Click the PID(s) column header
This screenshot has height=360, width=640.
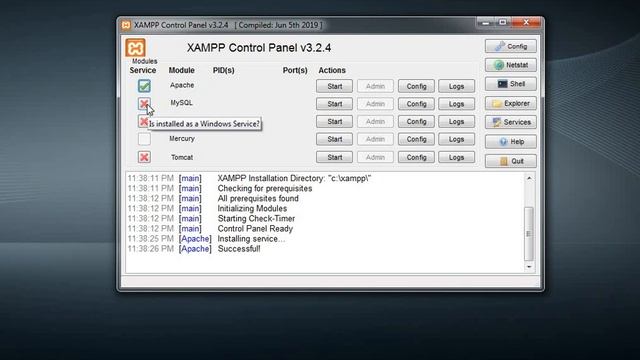pos(224,70)
